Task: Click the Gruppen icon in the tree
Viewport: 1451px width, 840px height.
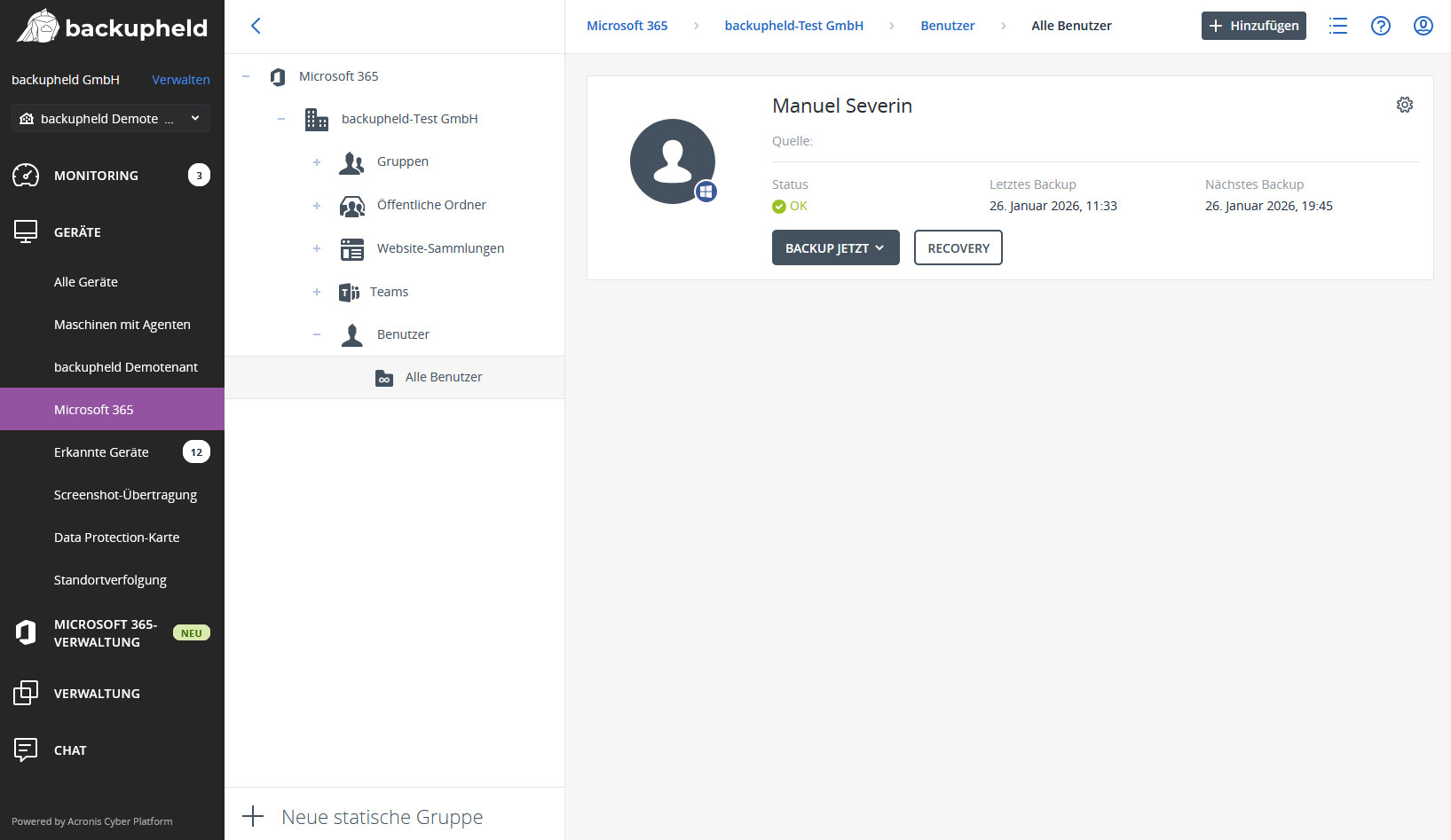Action: pos(351,162)
